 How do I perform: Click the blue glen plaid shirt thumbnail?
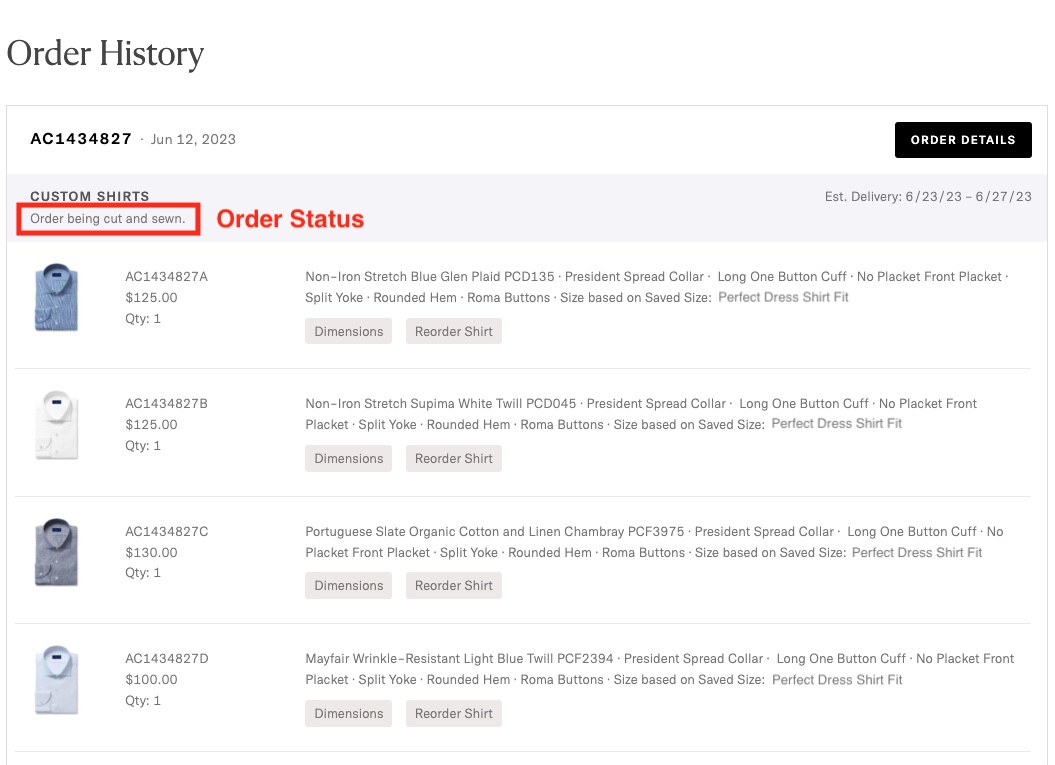tap(55, 297)
